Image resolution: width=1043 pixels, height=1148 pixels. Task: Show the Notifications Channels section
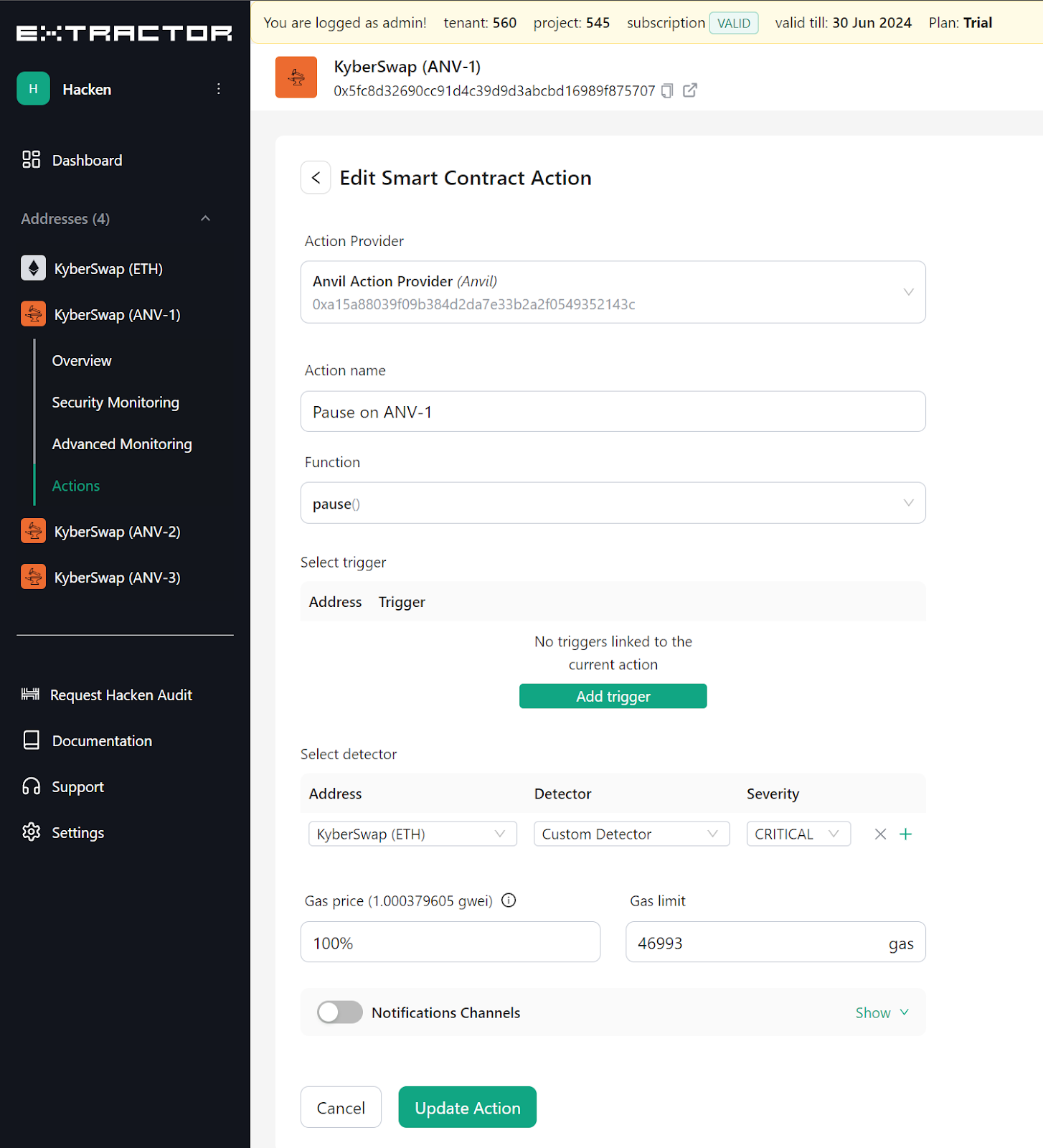pyautogui.click(x=882, y=1012)
